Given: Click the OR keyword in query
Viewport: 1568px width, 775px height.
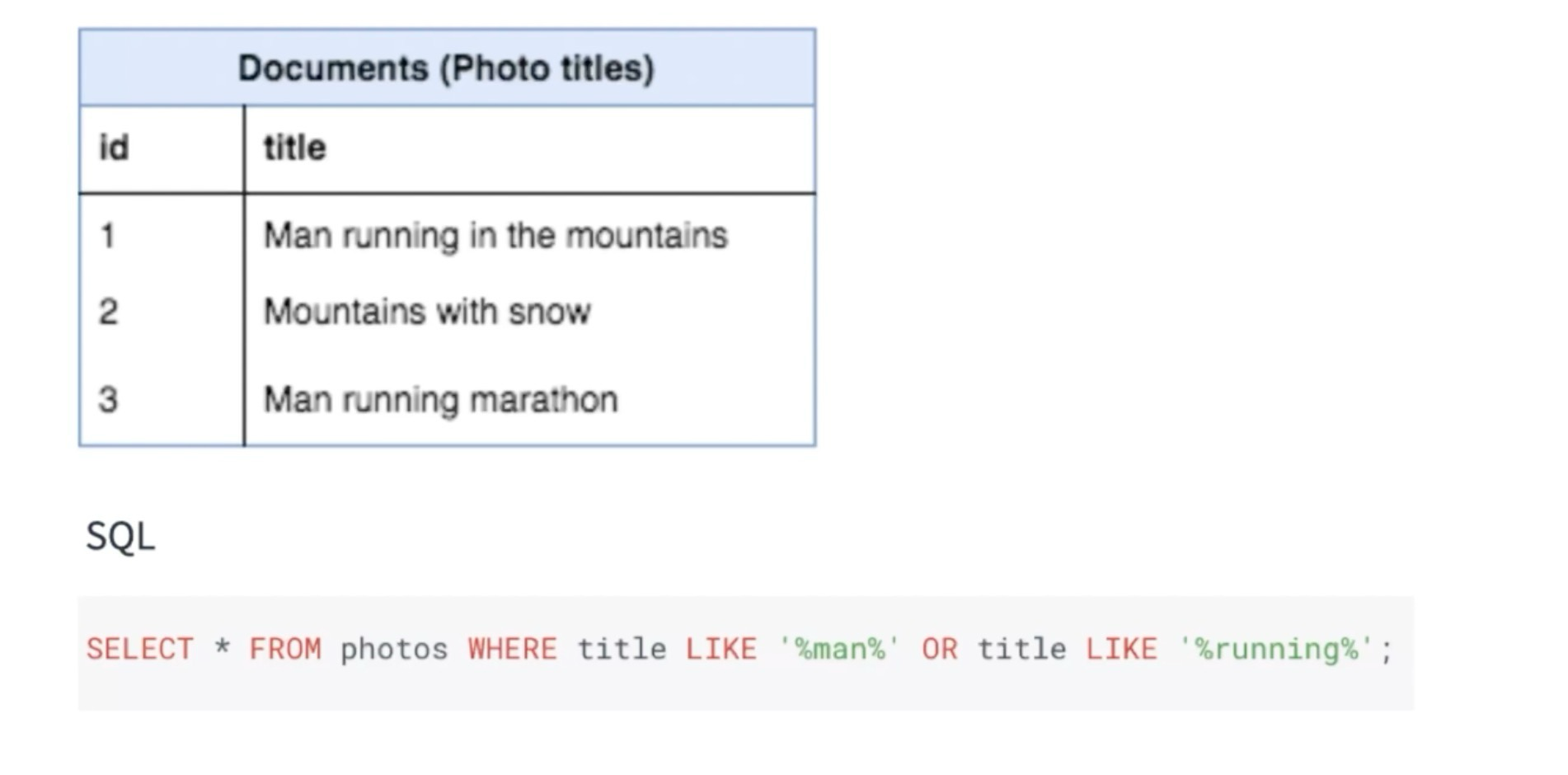Looking at the screenshot, I should click(x=940, y=649).
